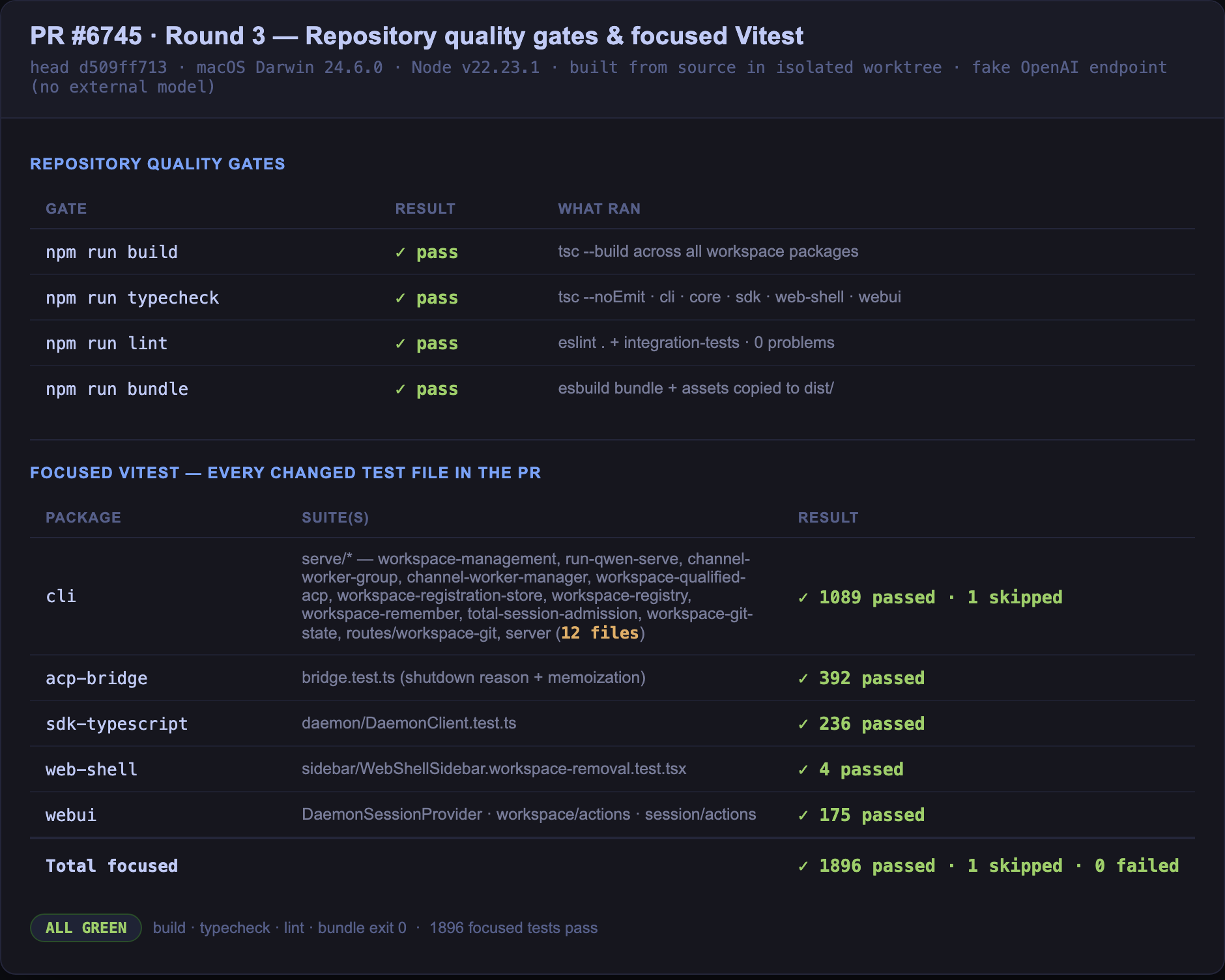Select the Repository Quality Gates section heading
Viewport: 1225px width, 980px height.
[x=158, y=164]
